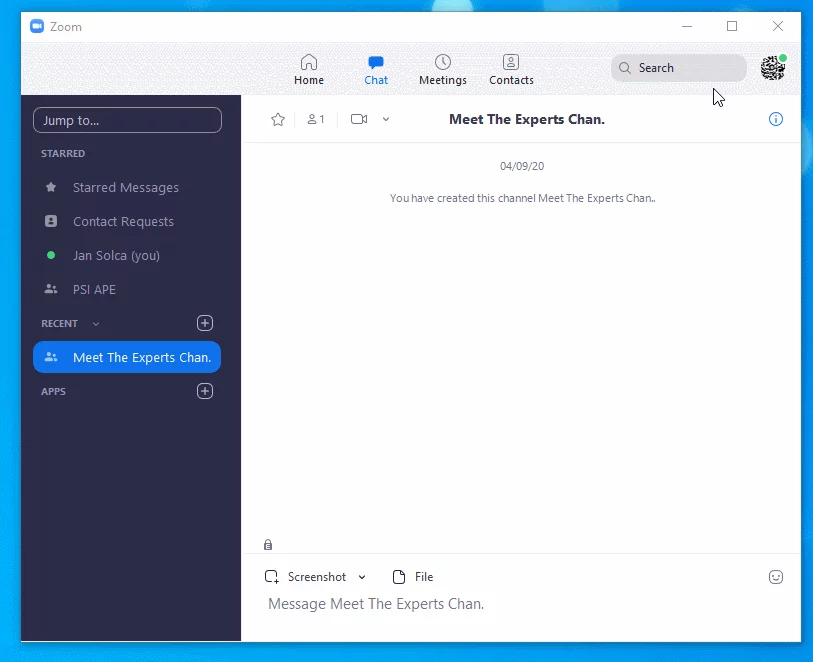Open the Screenshot options dropdown arrow
Viewport: 813px width, 662px height.
pos(362,577)
